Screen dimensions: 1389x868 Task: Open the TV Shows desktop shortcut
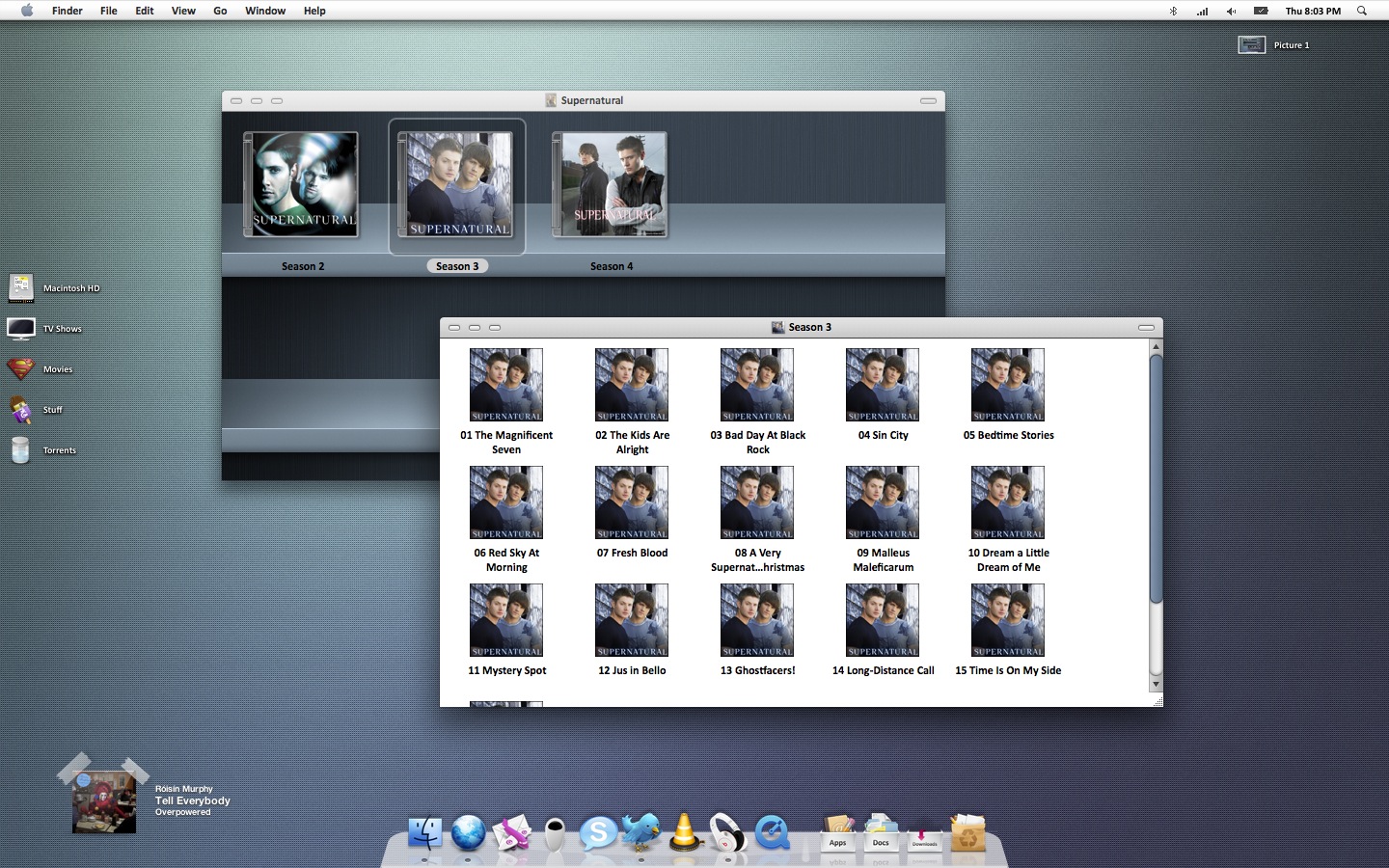(21, 328)
